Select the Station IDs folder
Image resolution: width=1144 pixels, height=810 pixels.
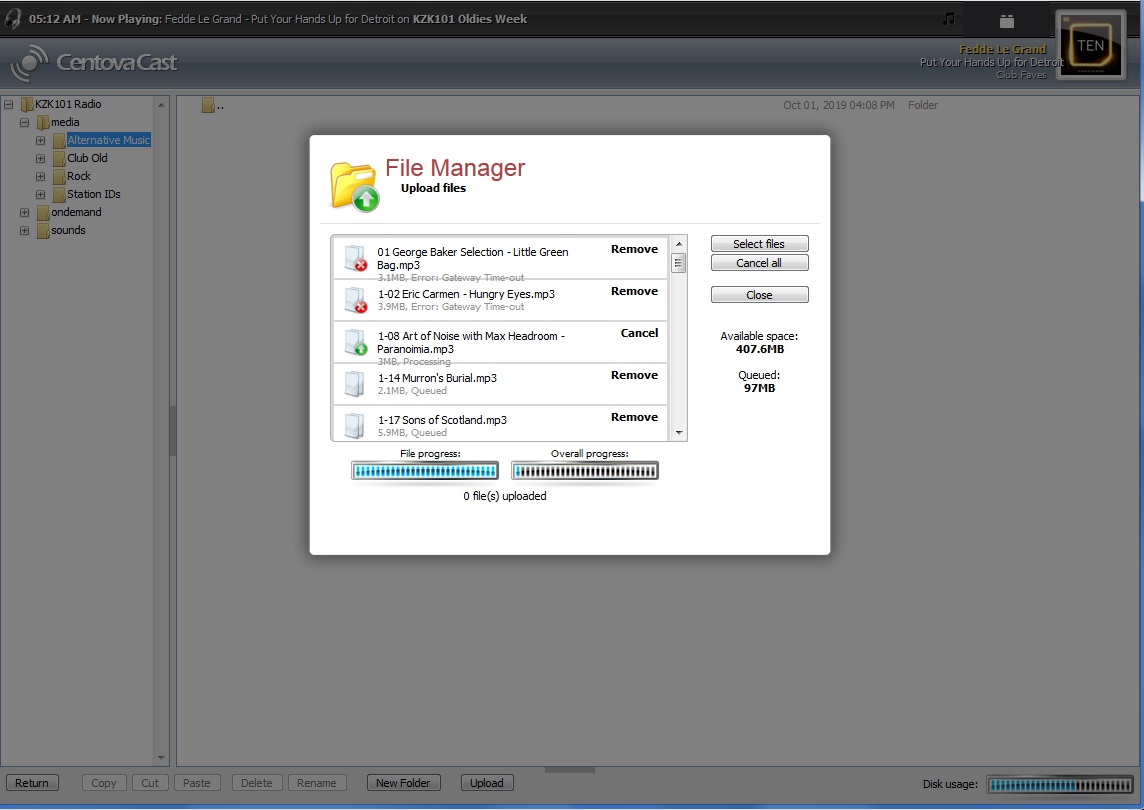(93, 194)
